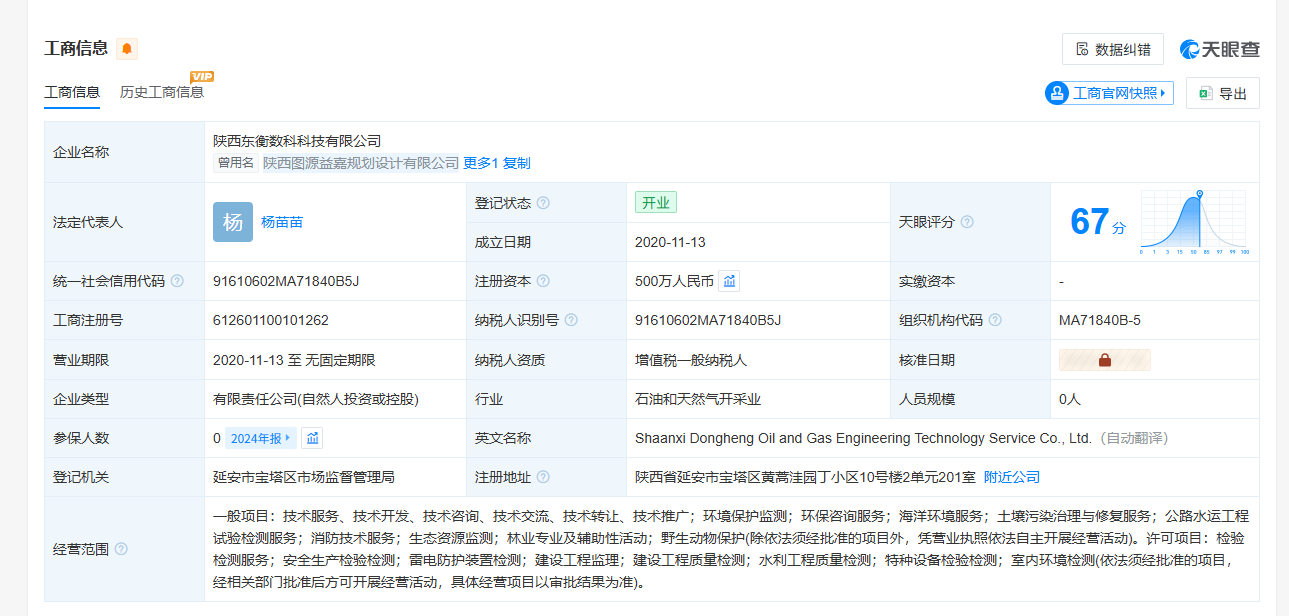Screen dimensions: 1289x616
Task: Click help icon beside 注册资本
Action: (x=543, y=281)
